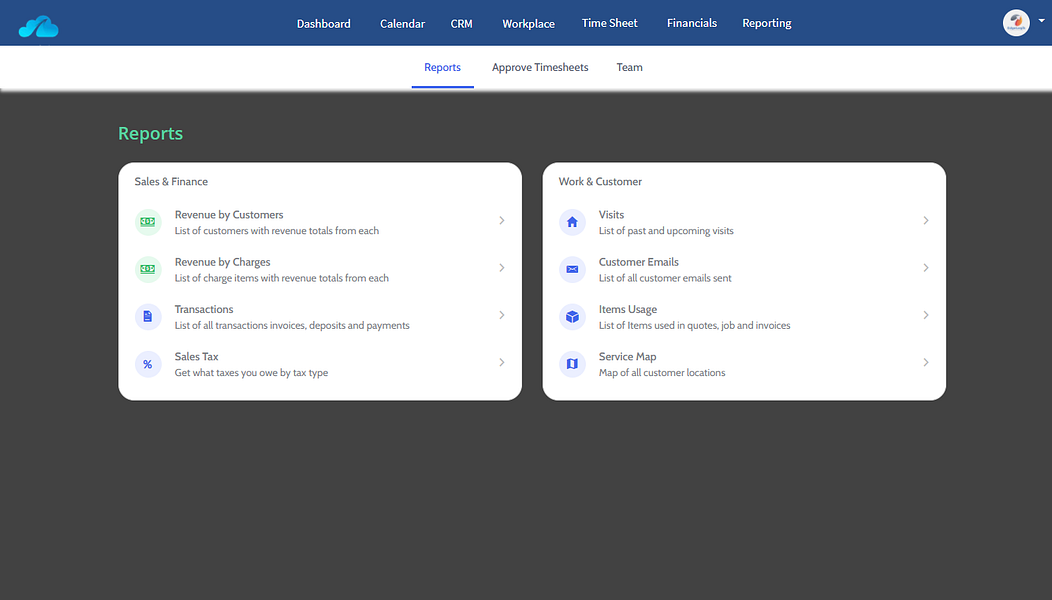
Task: Click the Sales Tax percent icon
Action: click(148, 364)
